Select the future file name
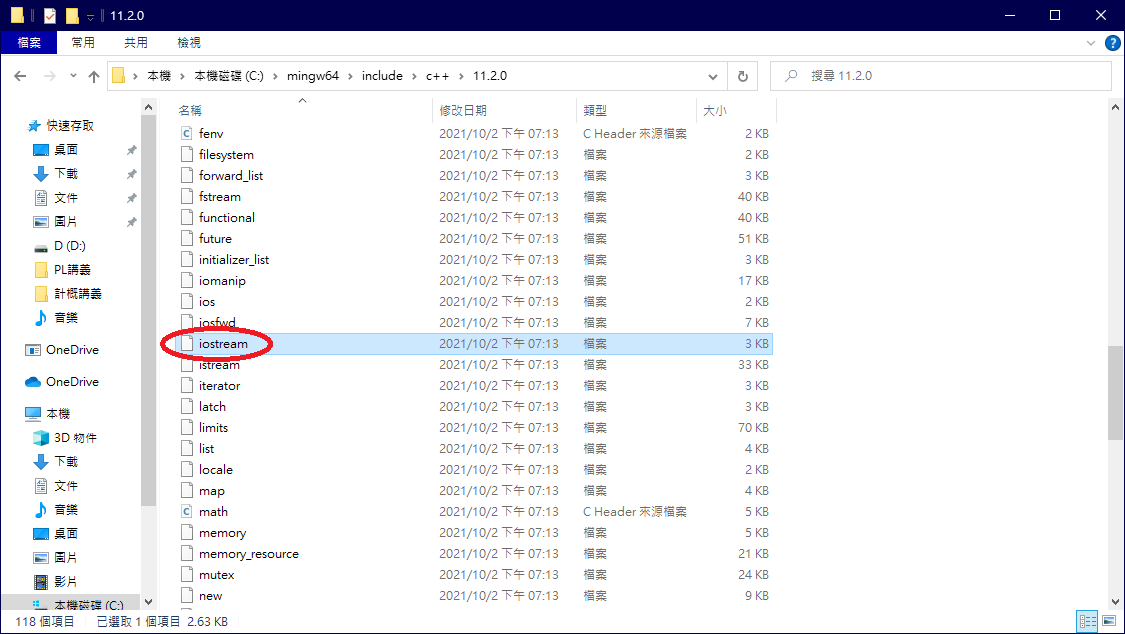 point(215,239)
